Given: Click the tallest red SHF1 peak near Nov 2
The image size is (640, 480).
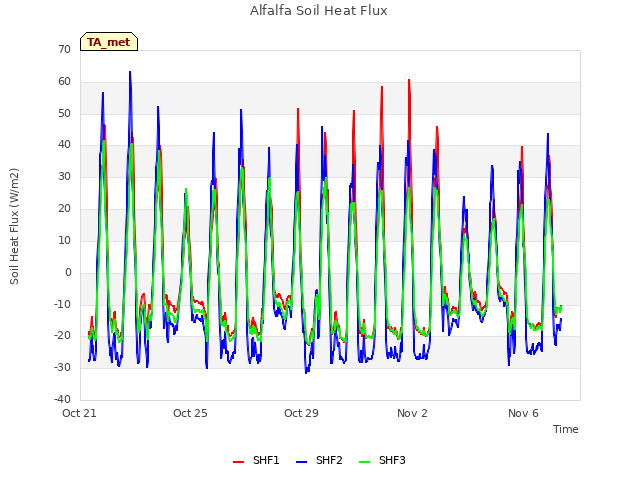Looking at the screenshot, I should coord(409,80).
